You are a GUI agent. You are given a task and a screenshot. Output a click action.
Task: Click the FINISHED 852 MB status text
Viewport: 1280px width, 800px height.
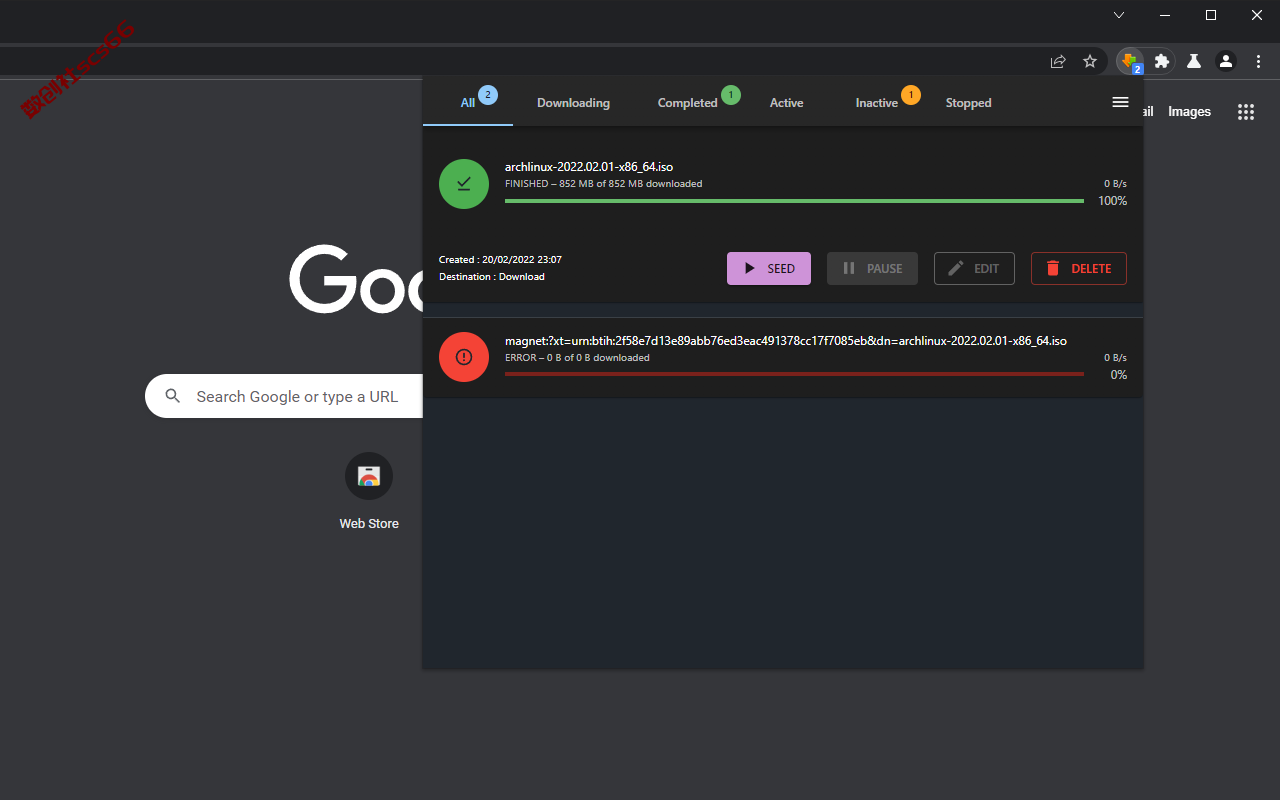tap(603, 184)
